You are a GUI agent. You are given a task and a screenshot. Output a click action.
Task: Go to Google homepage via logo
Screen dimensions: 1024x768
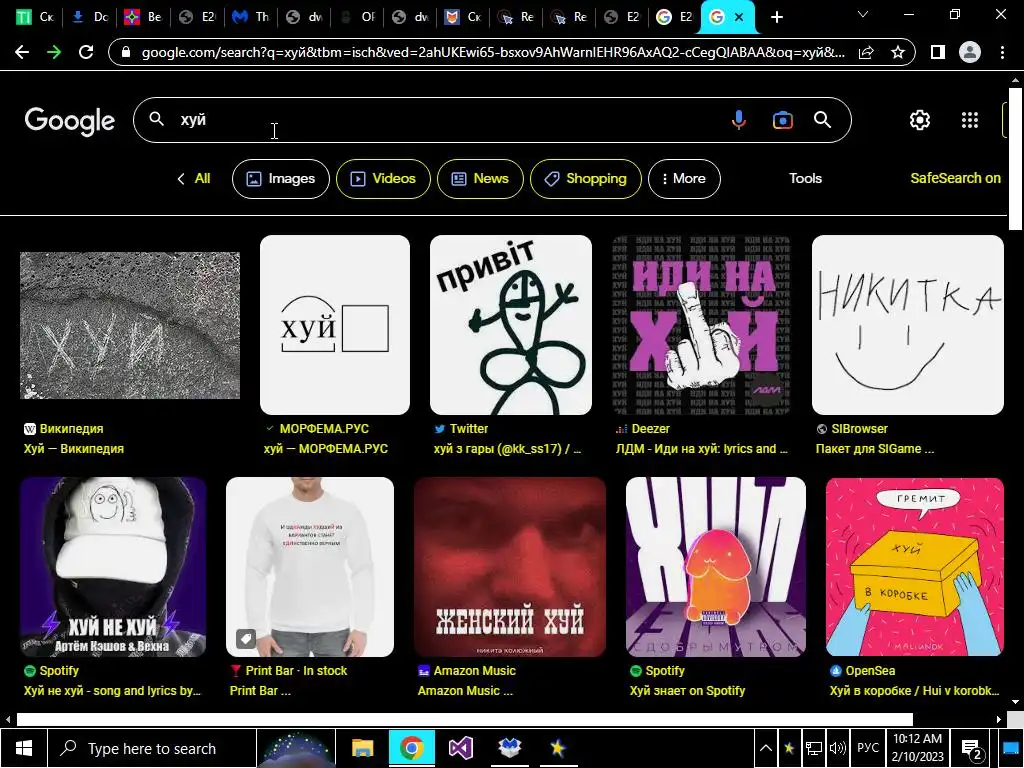[x=70, y=121]
